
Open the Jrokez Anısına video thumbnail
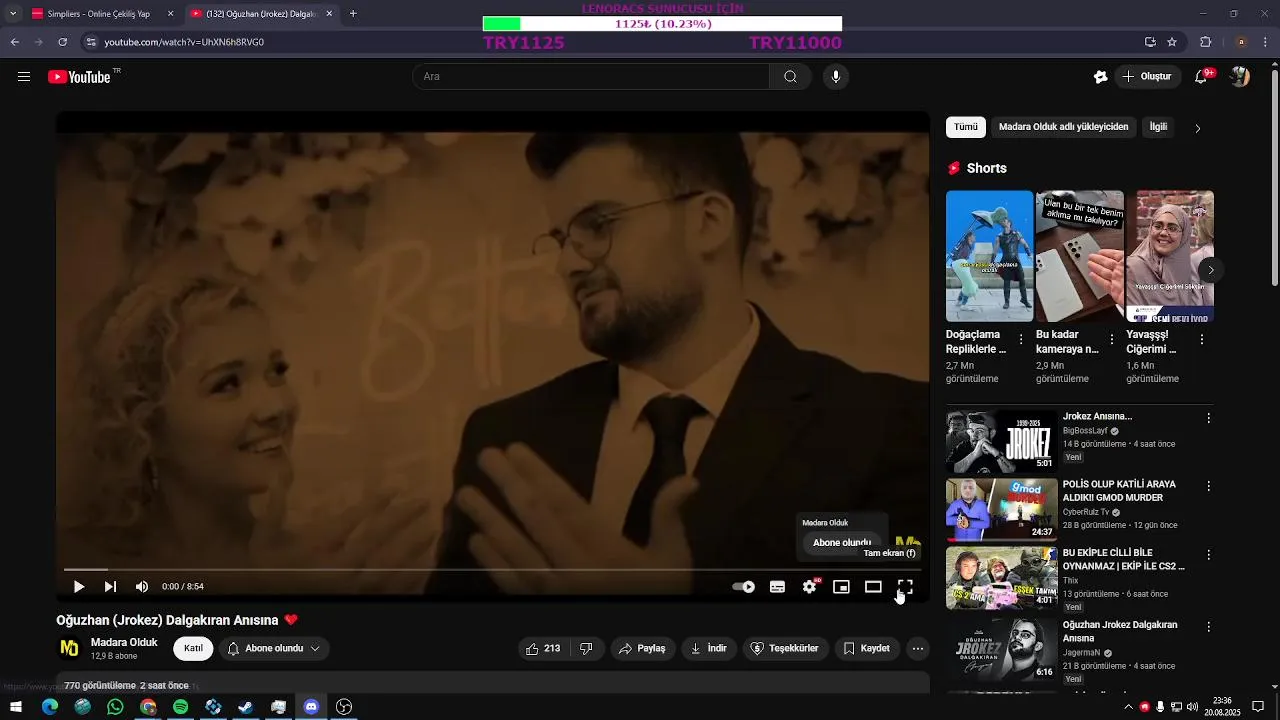(x=1001, y=441)
